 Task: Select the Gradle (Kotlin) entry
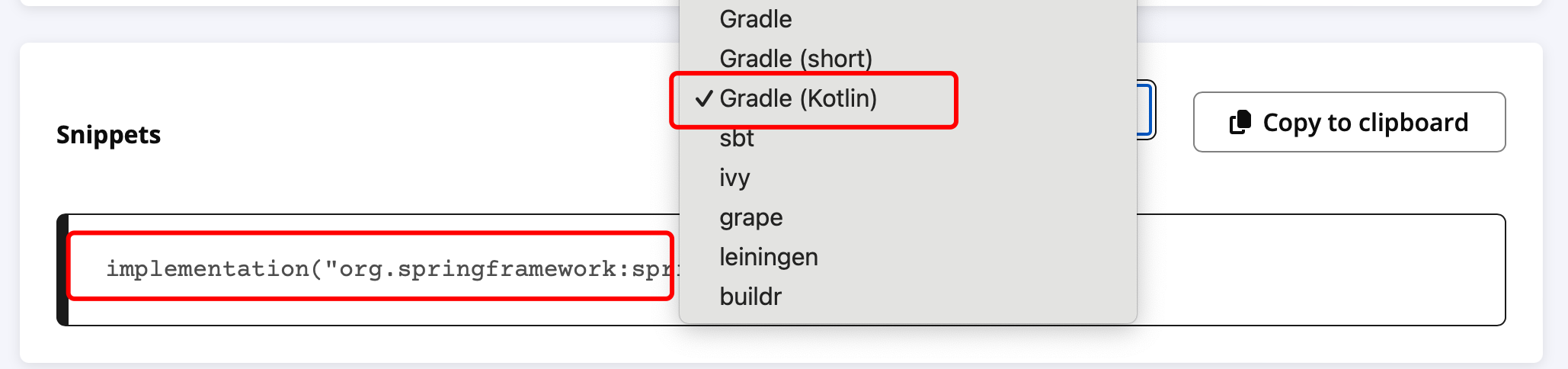click(x=798, y=98)
